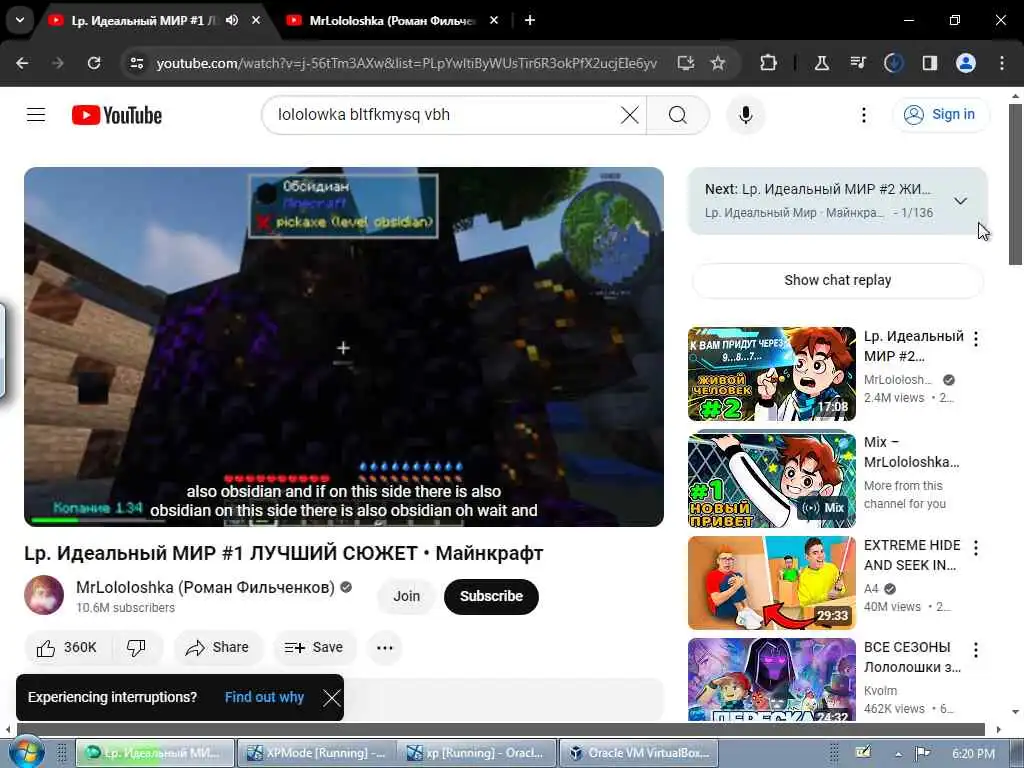Viewport: 1024px width, 768px height.
Task: Open options for EXTREME HIDE AND SEEK video
Action: pos(976,547)
